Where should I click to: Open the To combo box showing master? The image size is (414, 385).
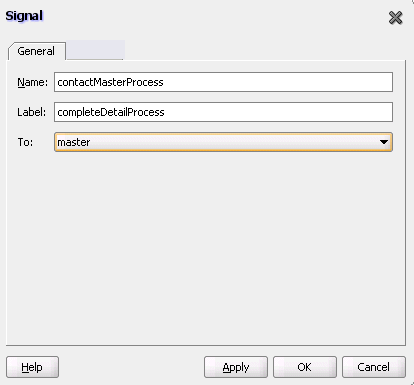[x=223, y=142]
